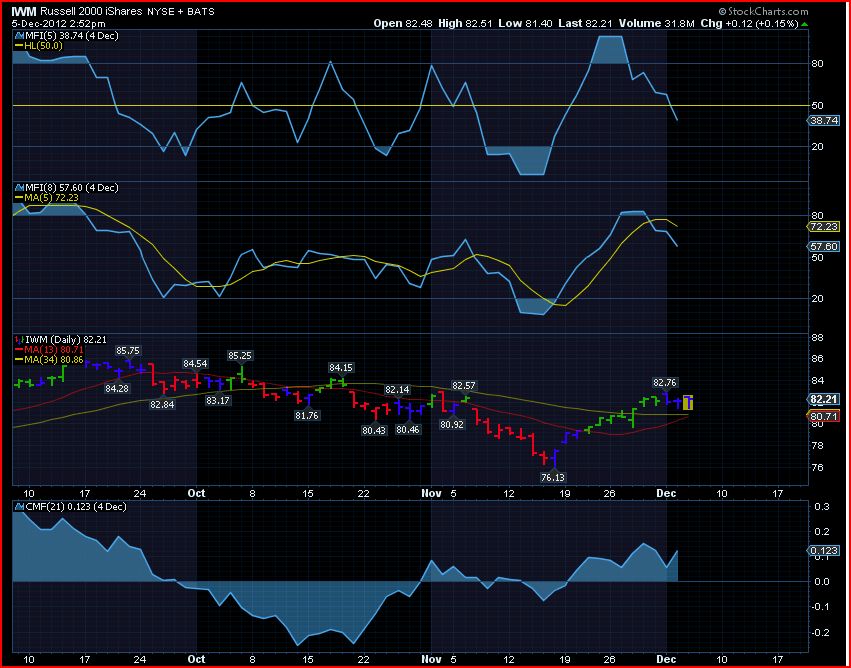
Task: Click the 0.123 CMF value tag
Action: [x=823, y=550]
